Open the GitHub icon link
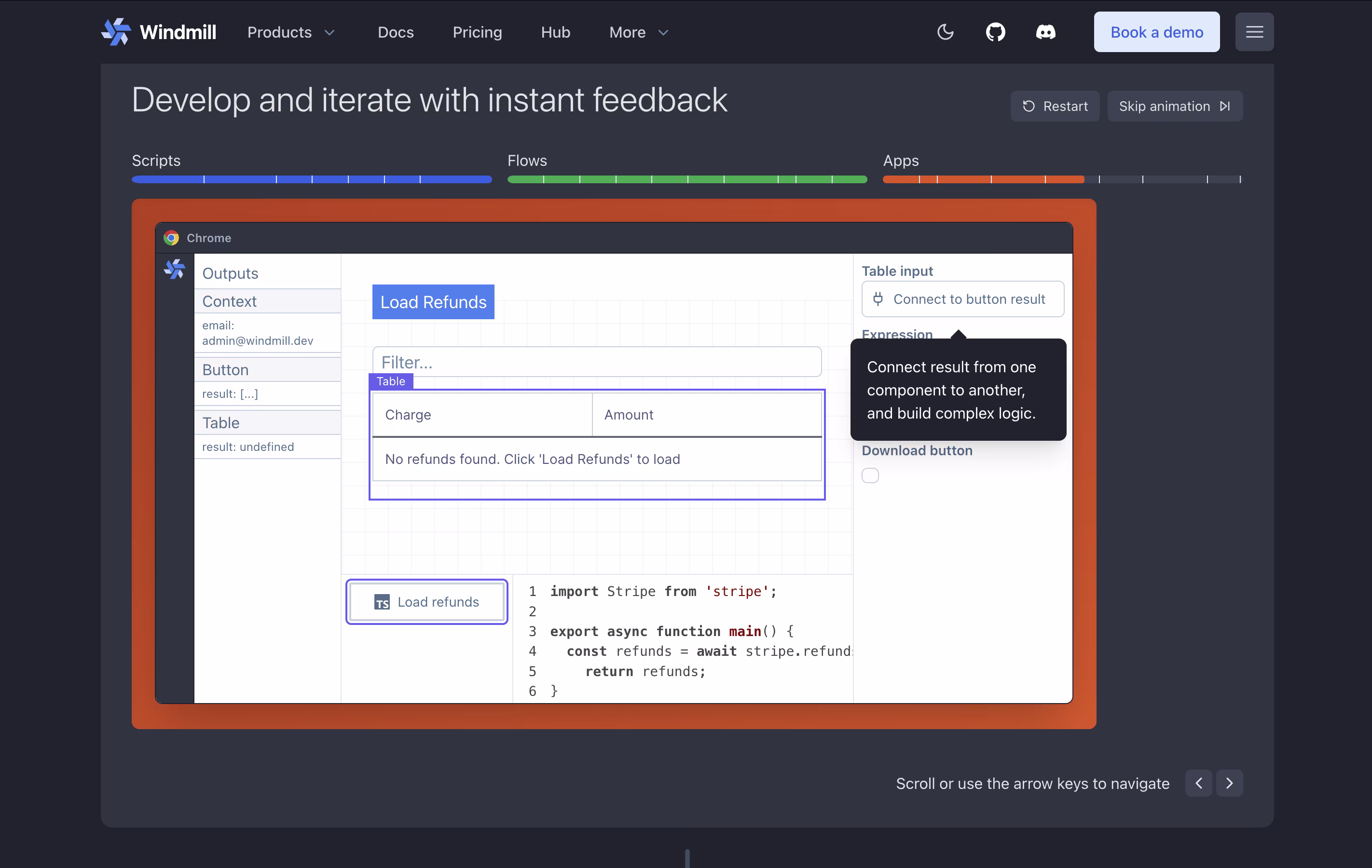Screen dimensions: 1372x868 coord(995,32)
